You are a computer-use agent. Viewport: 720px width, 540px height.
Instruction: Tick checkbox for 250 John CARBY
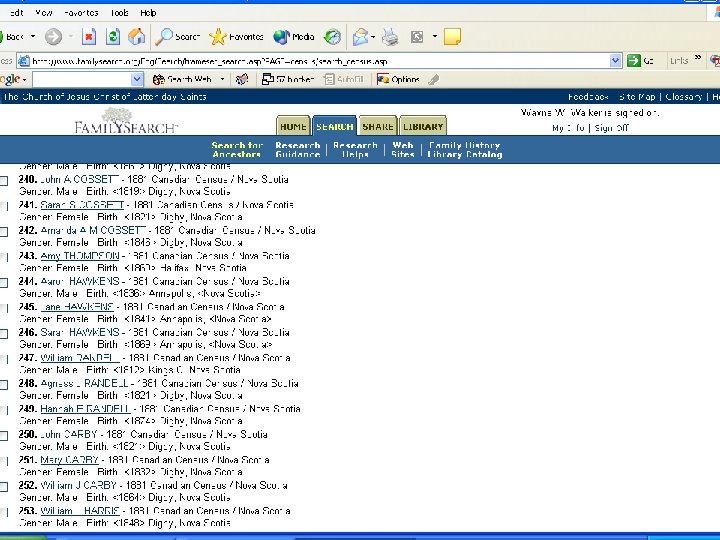click(x=4, y=436)
